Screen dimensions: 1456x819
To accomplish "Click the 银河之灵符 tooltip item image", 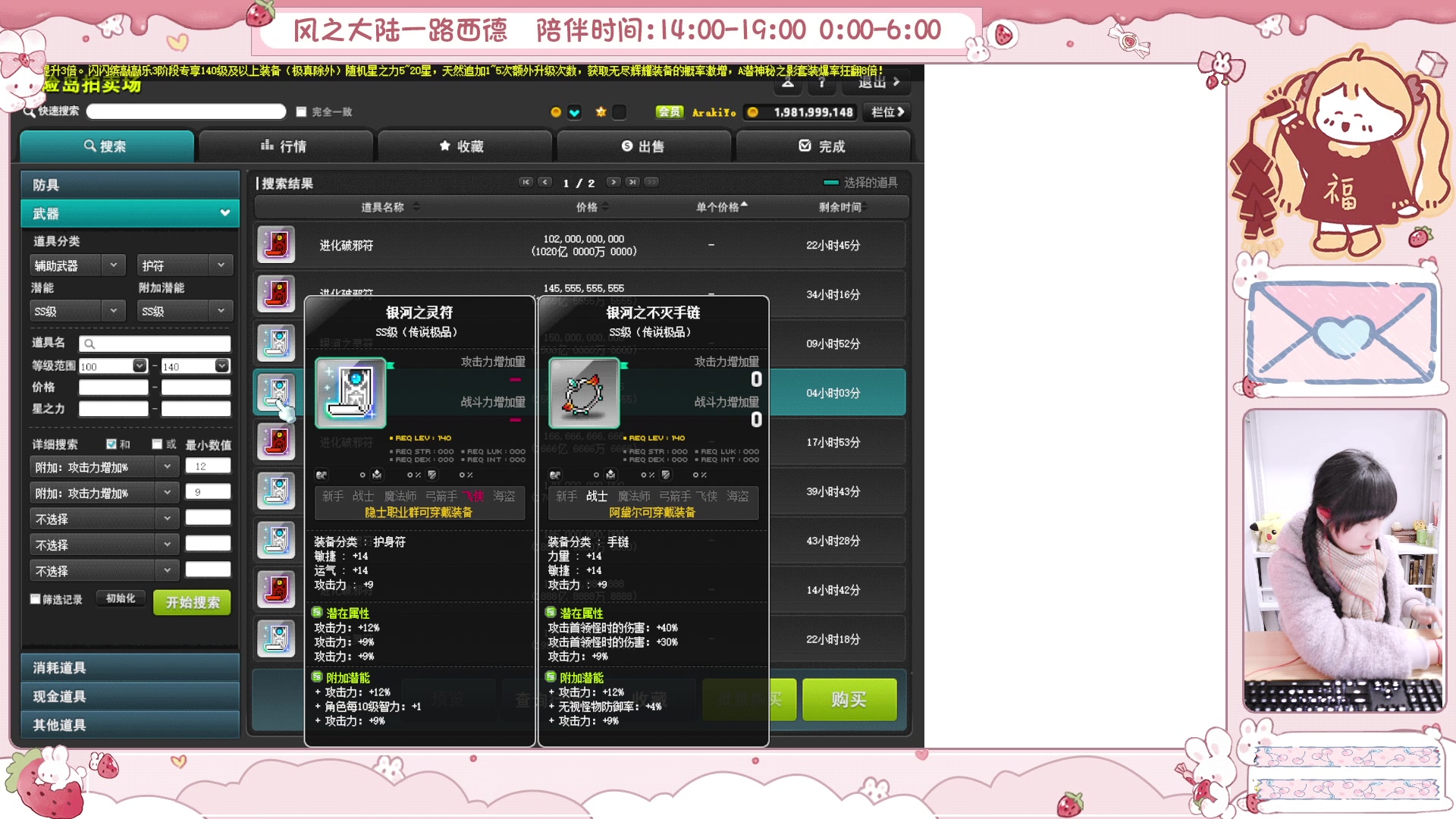I will click(x=350, y=393).
